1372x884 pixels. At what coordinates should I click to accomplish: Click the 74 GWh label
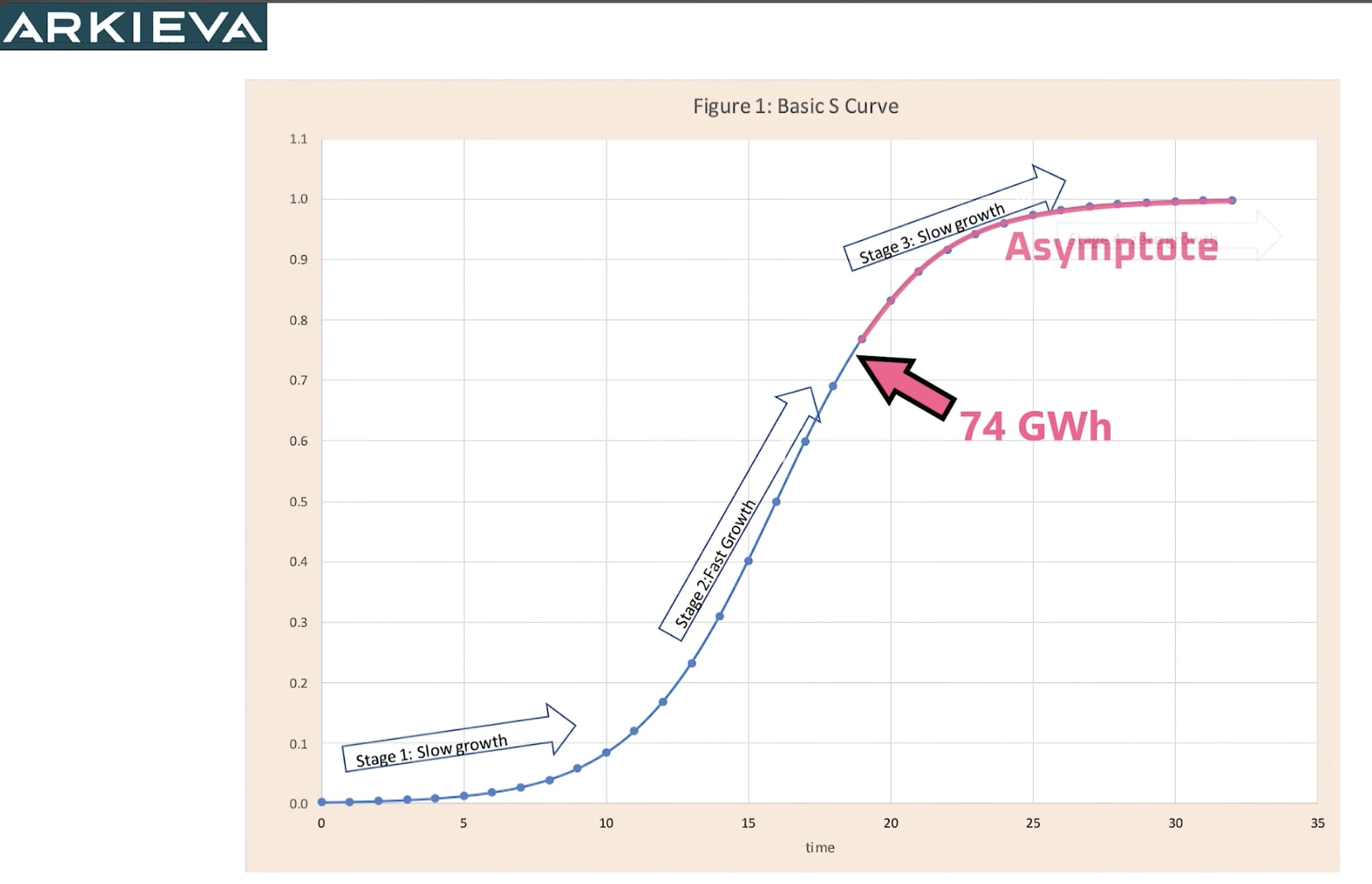pos(1036,426)
